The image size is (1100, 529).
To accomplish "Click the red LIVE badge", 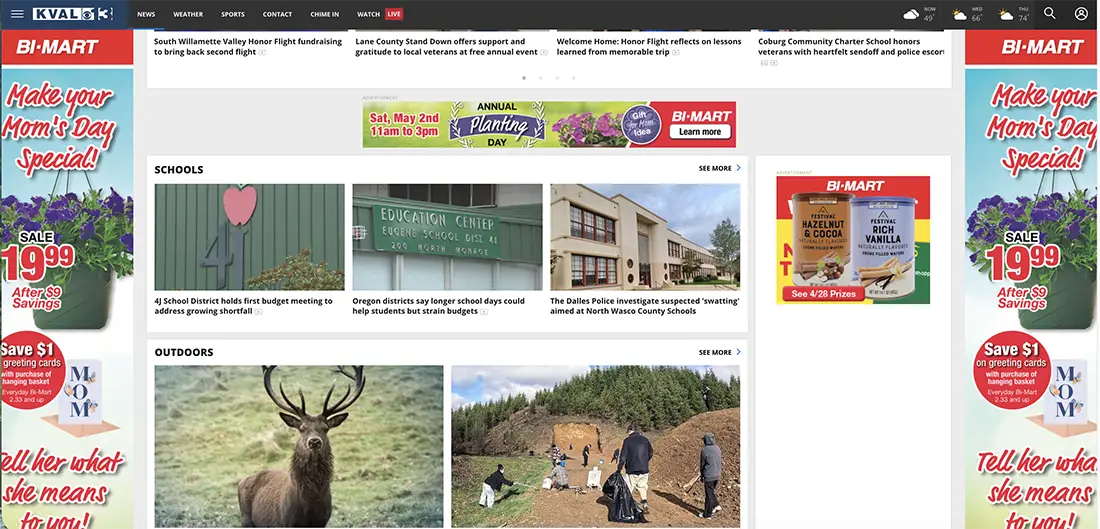I will pos(394,14).
